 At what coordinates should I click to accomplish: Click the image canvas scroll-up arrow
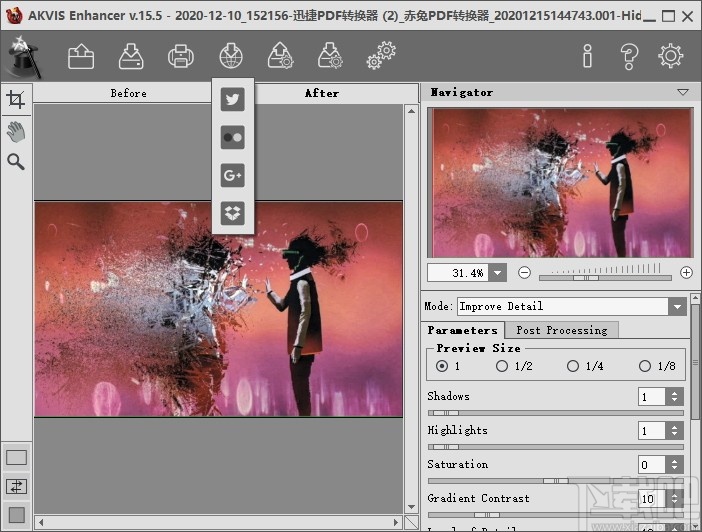pos(411,111)
